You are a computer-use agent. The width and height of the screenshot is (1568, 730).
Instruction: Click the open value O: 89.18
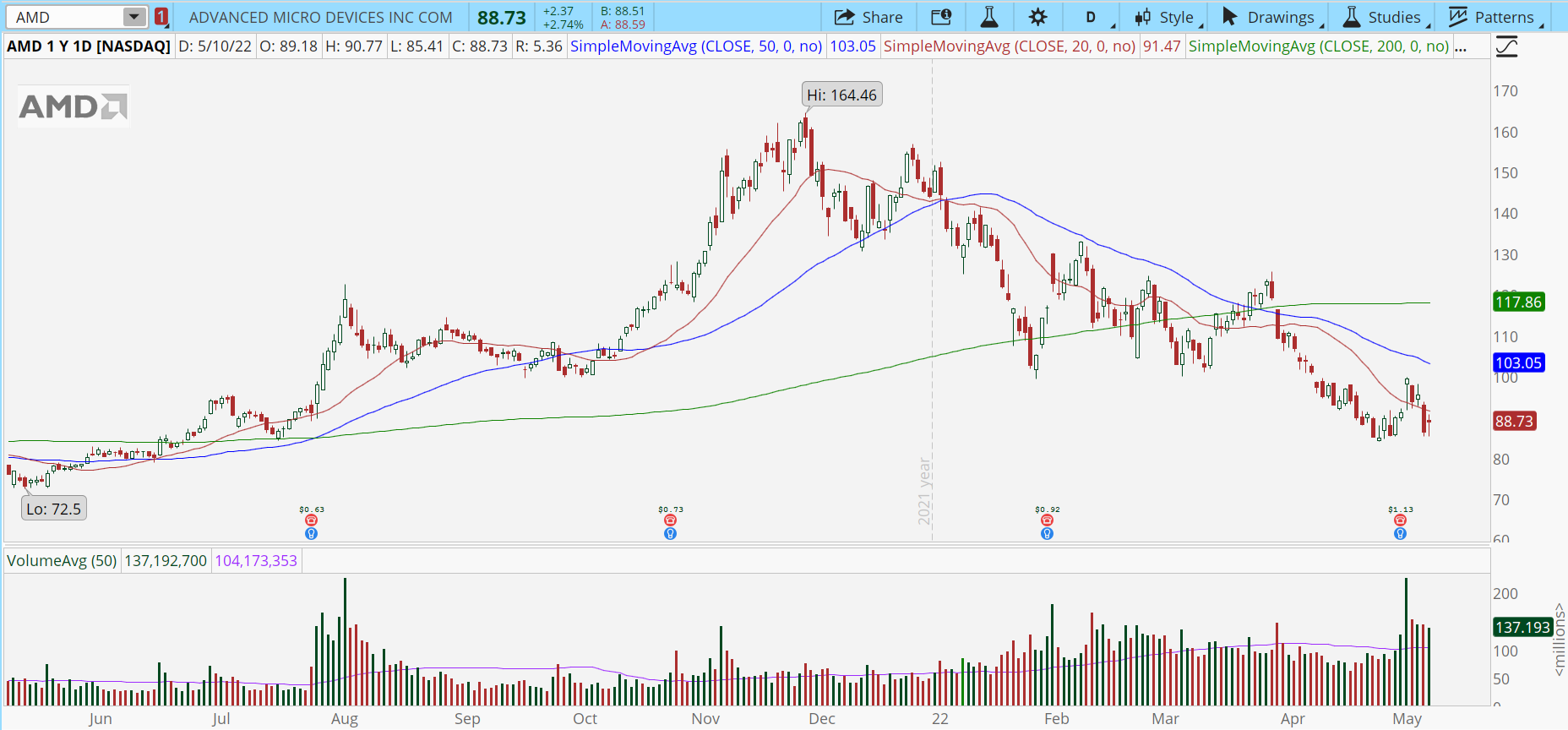289,46
